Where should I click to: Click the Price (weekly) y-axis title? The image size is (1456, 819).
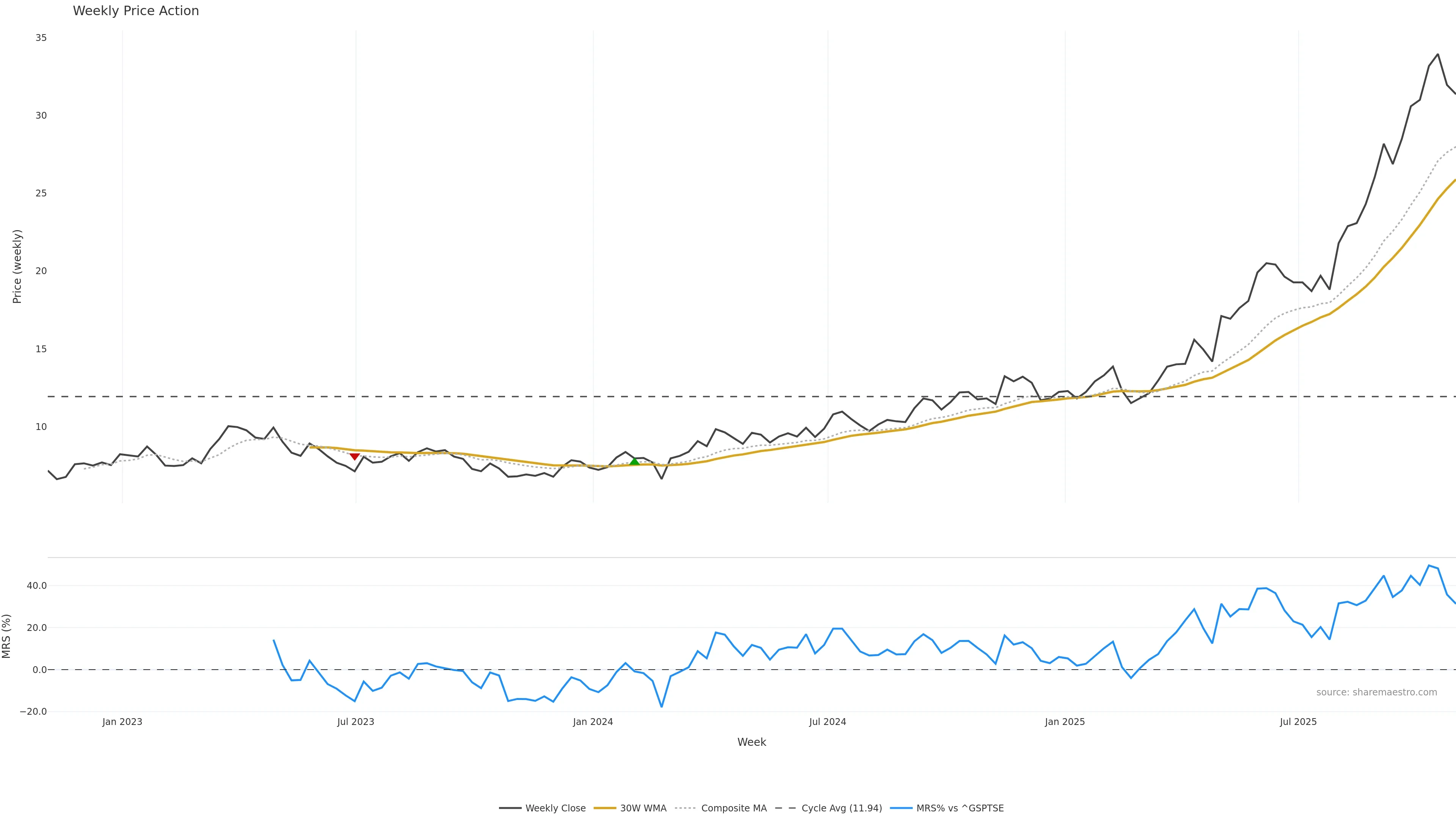click(17, 266)
